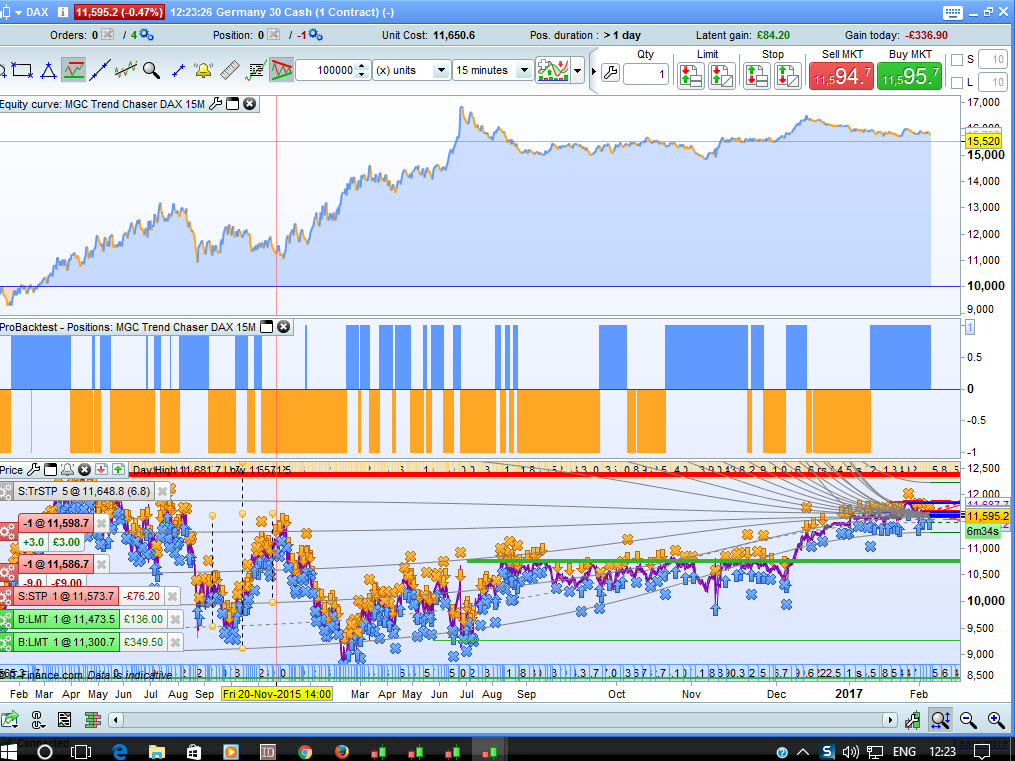Click the zoom in magnifier at bottom right

click(x=995, y=719)
